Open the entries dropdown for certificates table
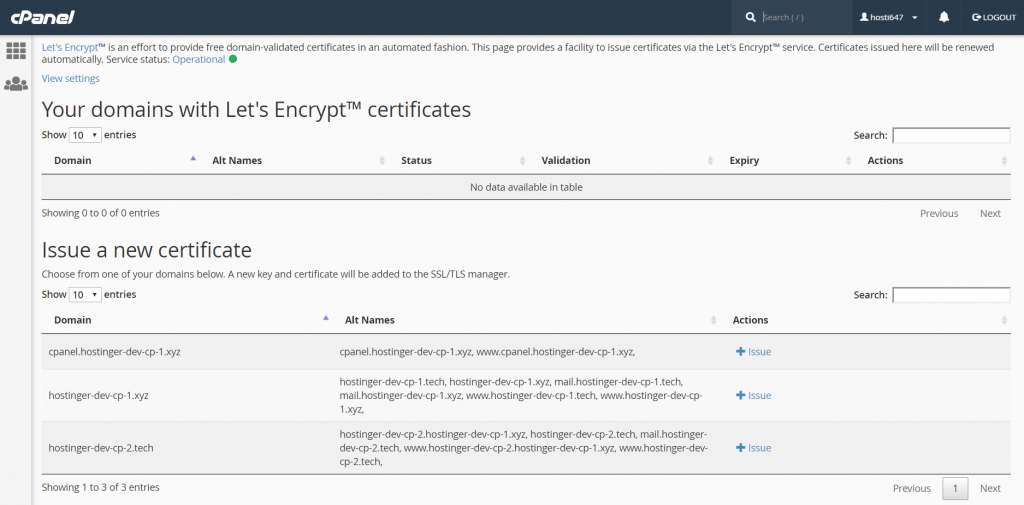 (85, 135)
